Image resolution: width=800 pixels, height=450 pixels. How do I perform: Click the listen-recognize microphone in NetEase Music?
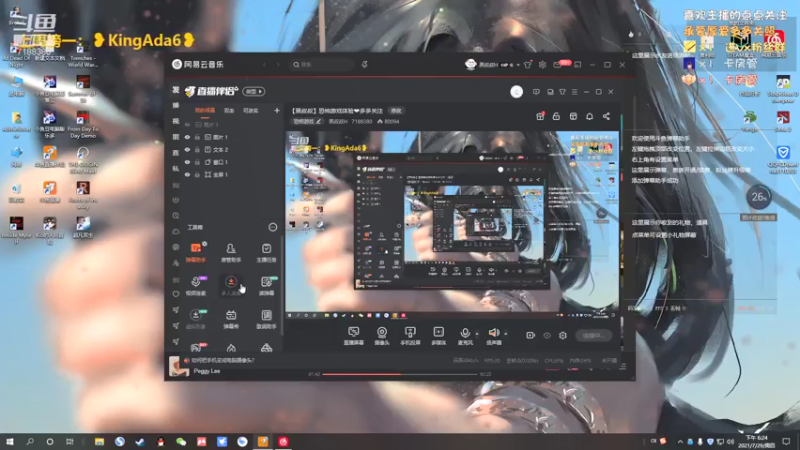click(364, 65)
